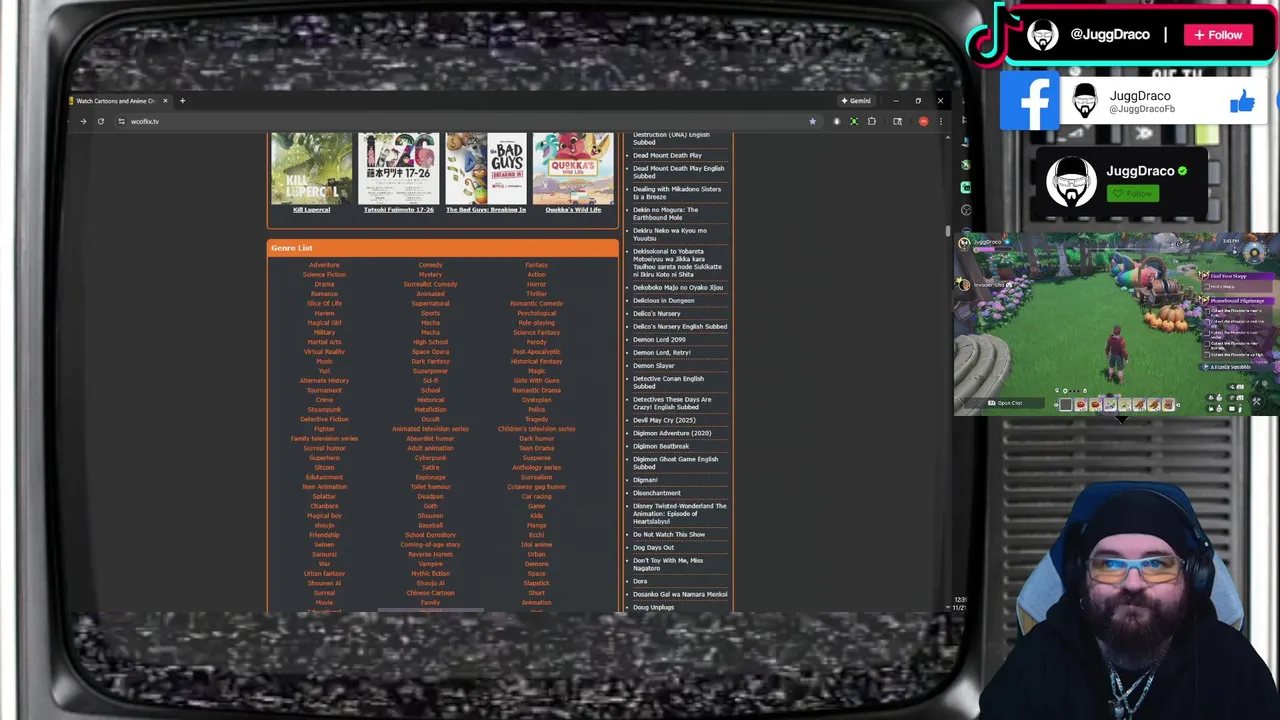Open the Girls With Guns genre
Screen dimensions: 1280x720
coord(536,380)
